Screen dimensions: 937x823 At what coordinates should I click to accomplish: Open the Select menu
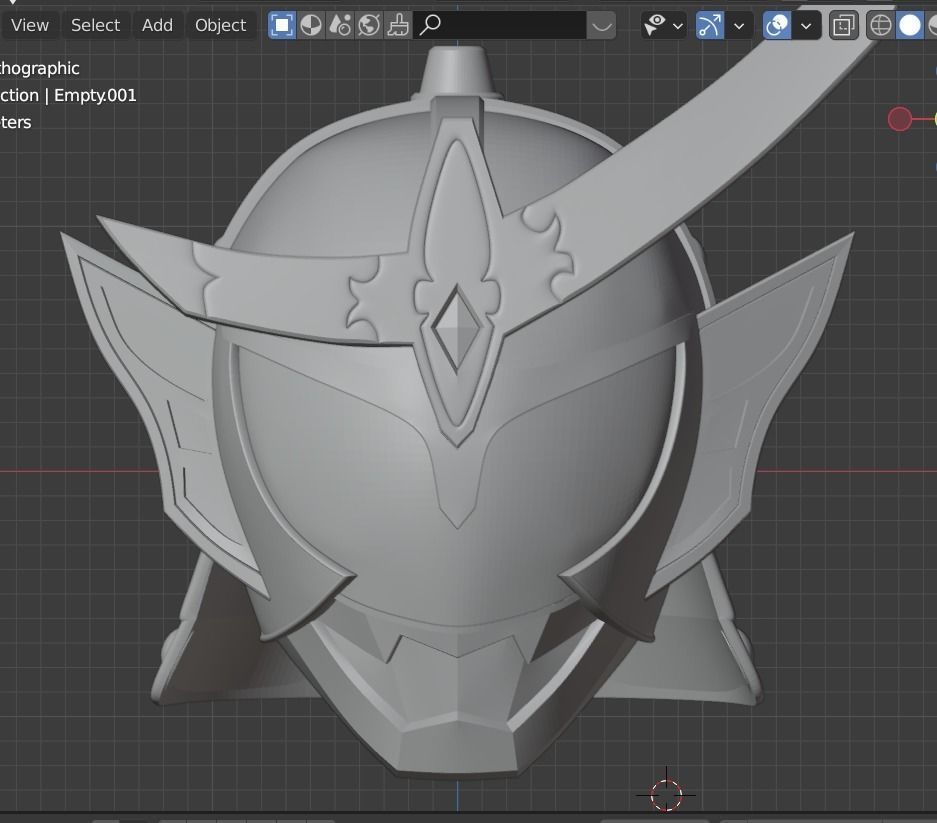pyautogui.click(x=96, y=25)
